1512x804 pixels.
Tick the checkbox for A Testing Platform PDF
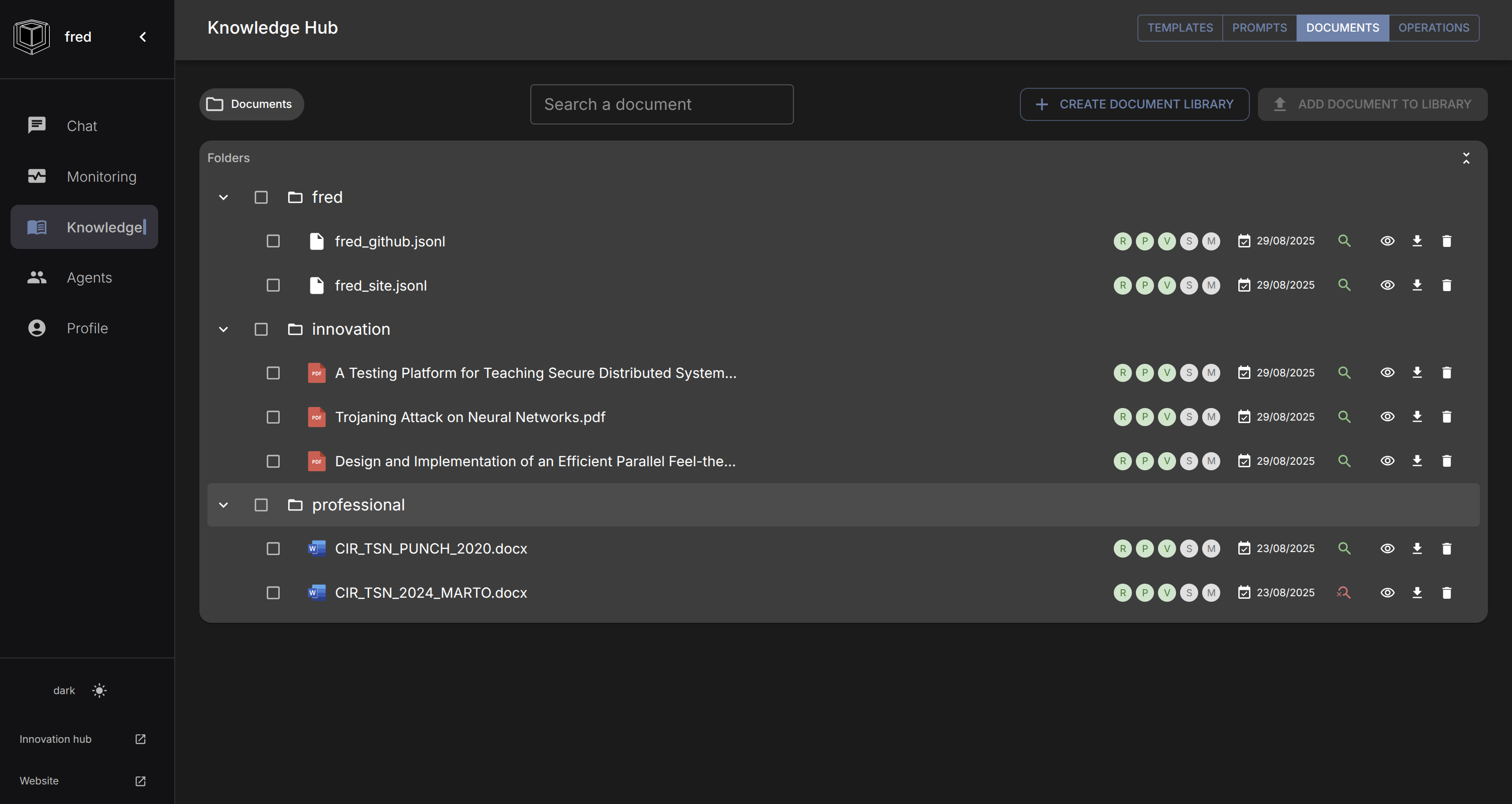tap(273, 373)
